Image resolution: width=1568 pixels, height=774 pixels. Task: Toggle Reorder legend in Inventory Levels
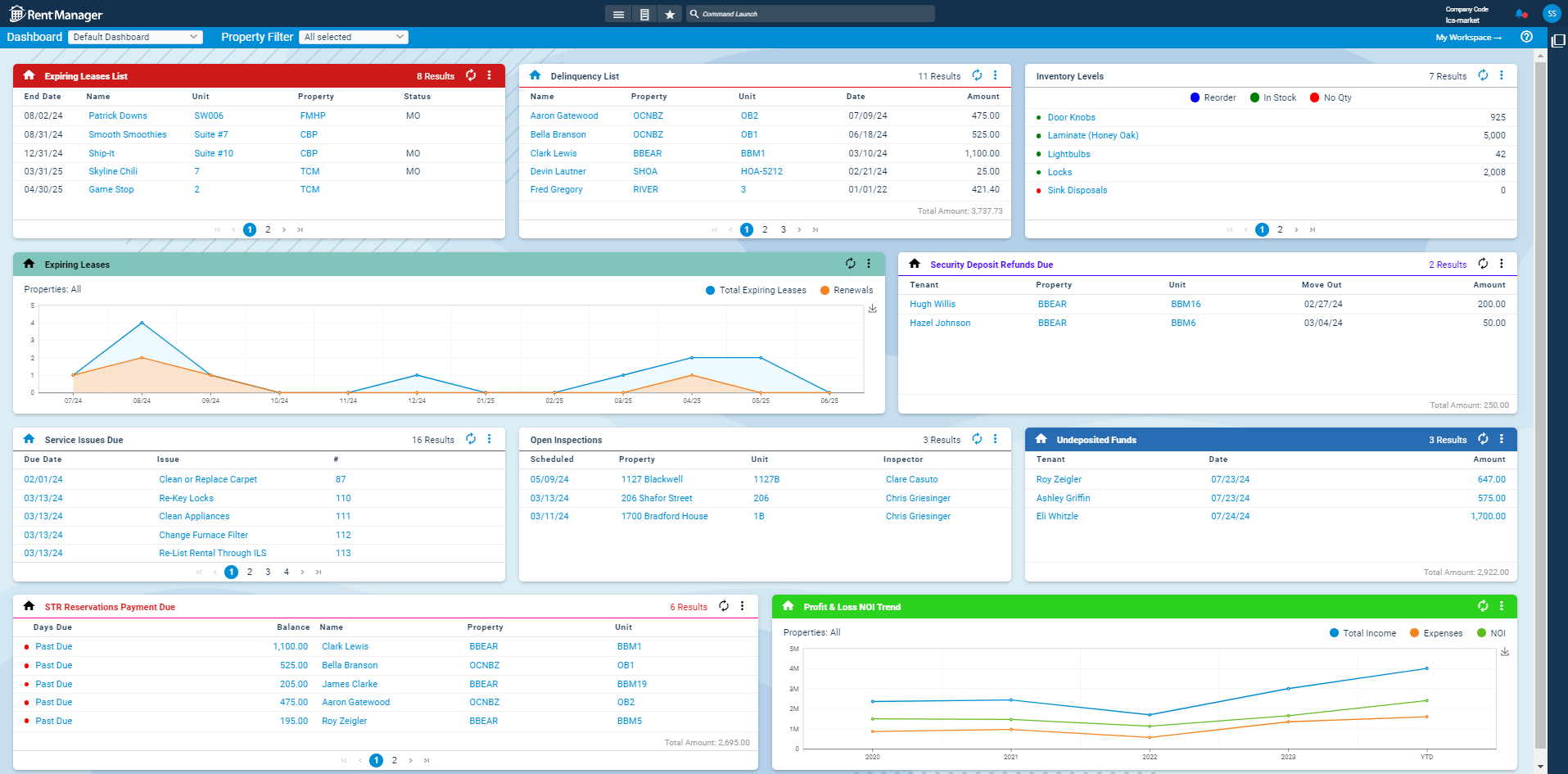(1213, 97)
